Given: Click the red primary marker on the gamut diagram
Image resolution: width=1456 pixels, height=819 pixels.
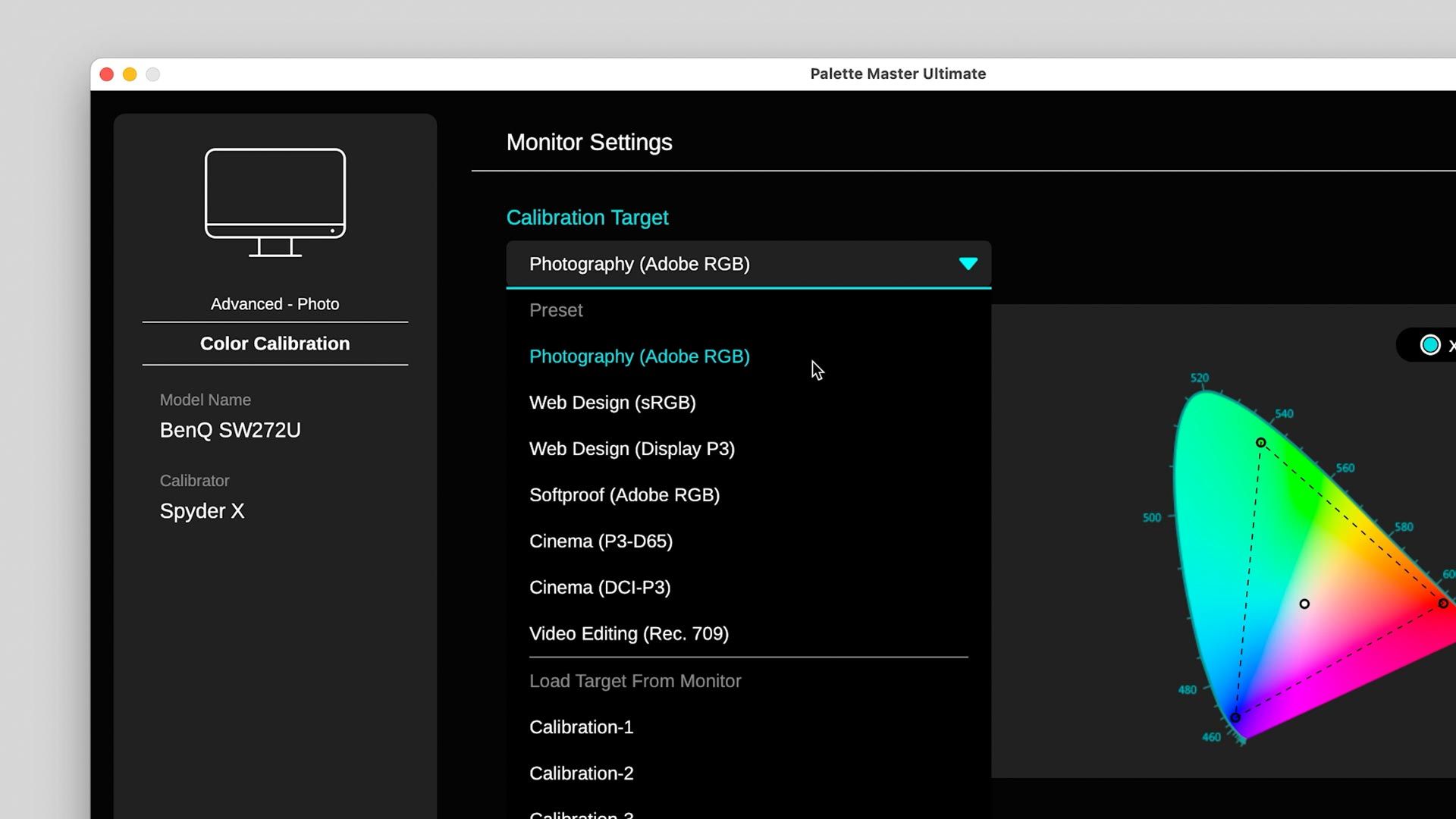Looking at the screenshot, I should click(1442, 604).
